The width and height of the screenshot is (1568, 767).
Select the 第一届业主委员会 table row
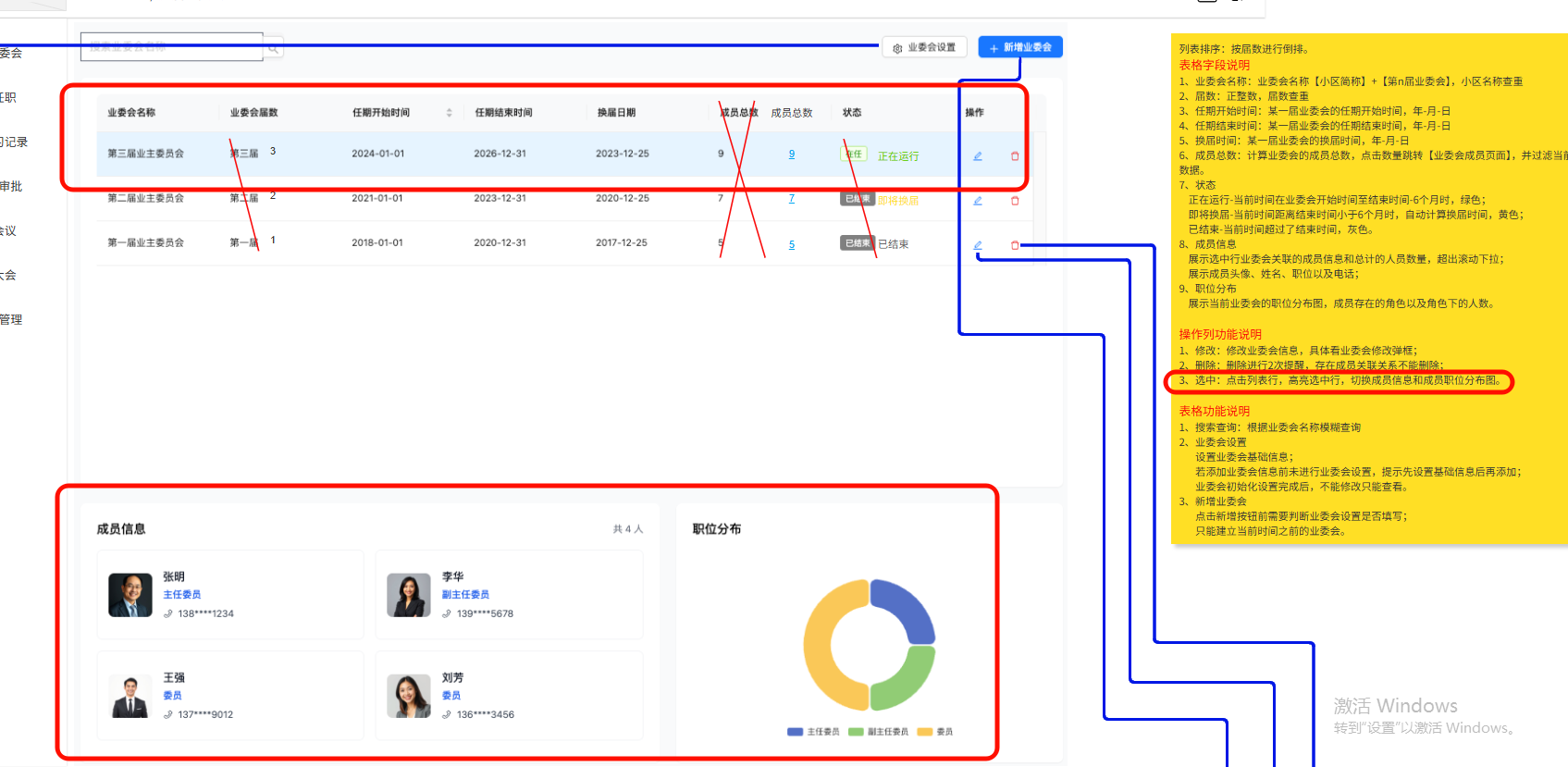pyautogui.click(x=370, y=243)
